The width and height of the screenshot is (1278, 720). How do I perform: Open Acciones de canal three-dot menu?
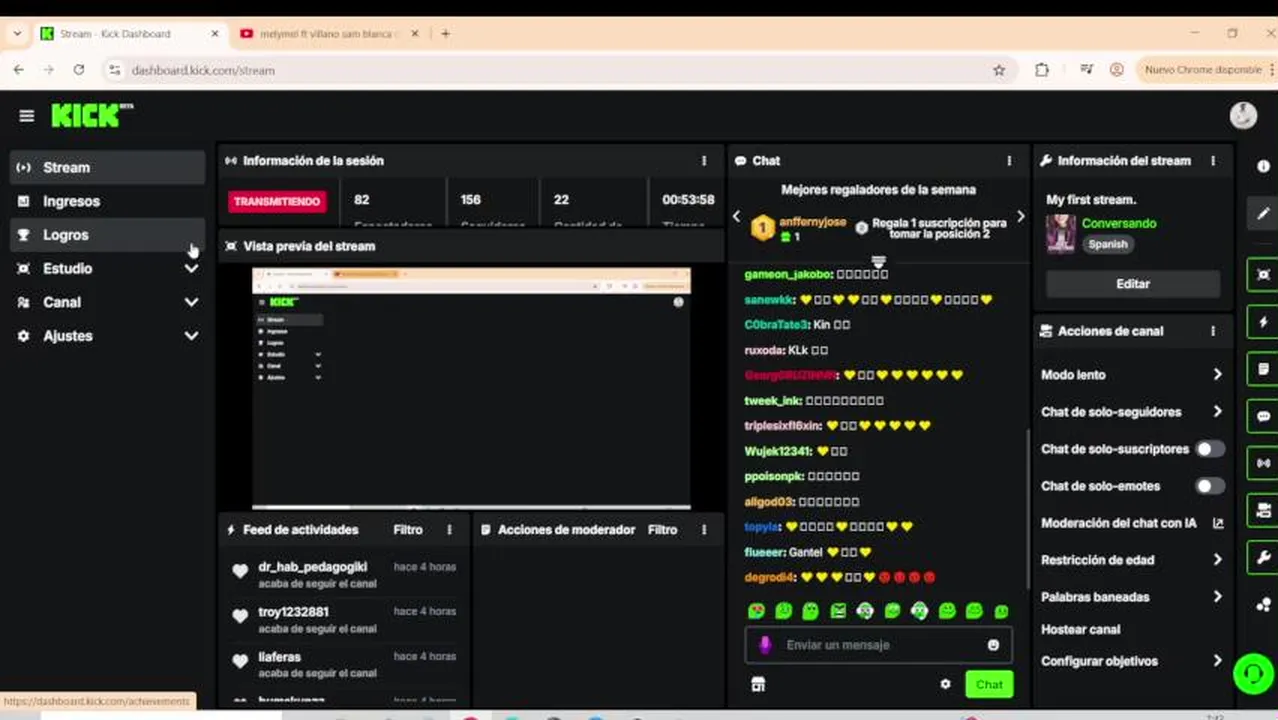point(1213,331)
